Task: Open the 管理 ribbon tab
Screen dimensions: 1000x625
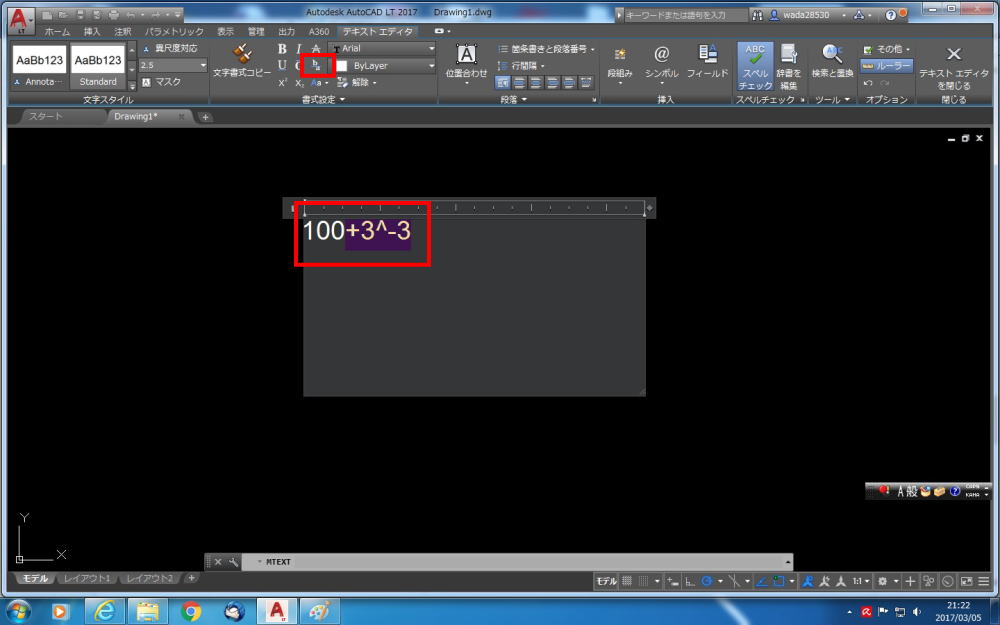Action: coord(256,31)
